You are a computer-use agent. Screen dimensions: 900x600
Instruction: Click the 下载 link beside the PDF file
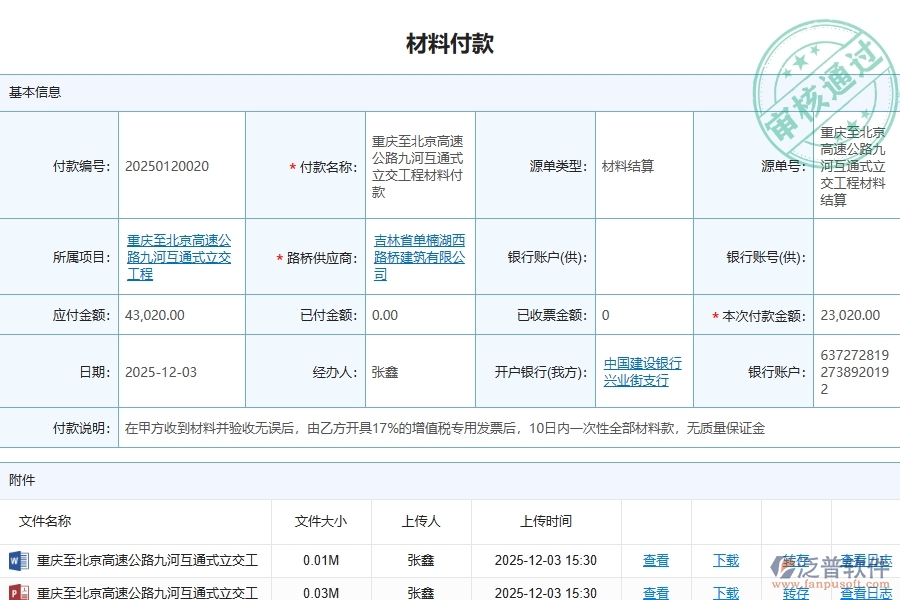pos(725,592)
